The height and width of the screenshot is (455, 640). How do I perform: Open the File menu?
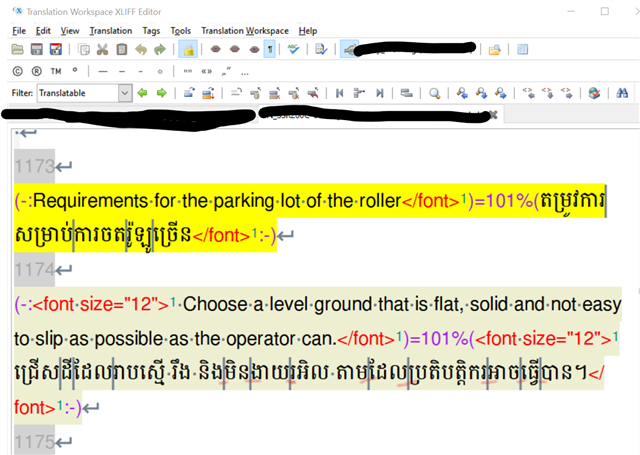pyautogui.click(x=19, y=31)
